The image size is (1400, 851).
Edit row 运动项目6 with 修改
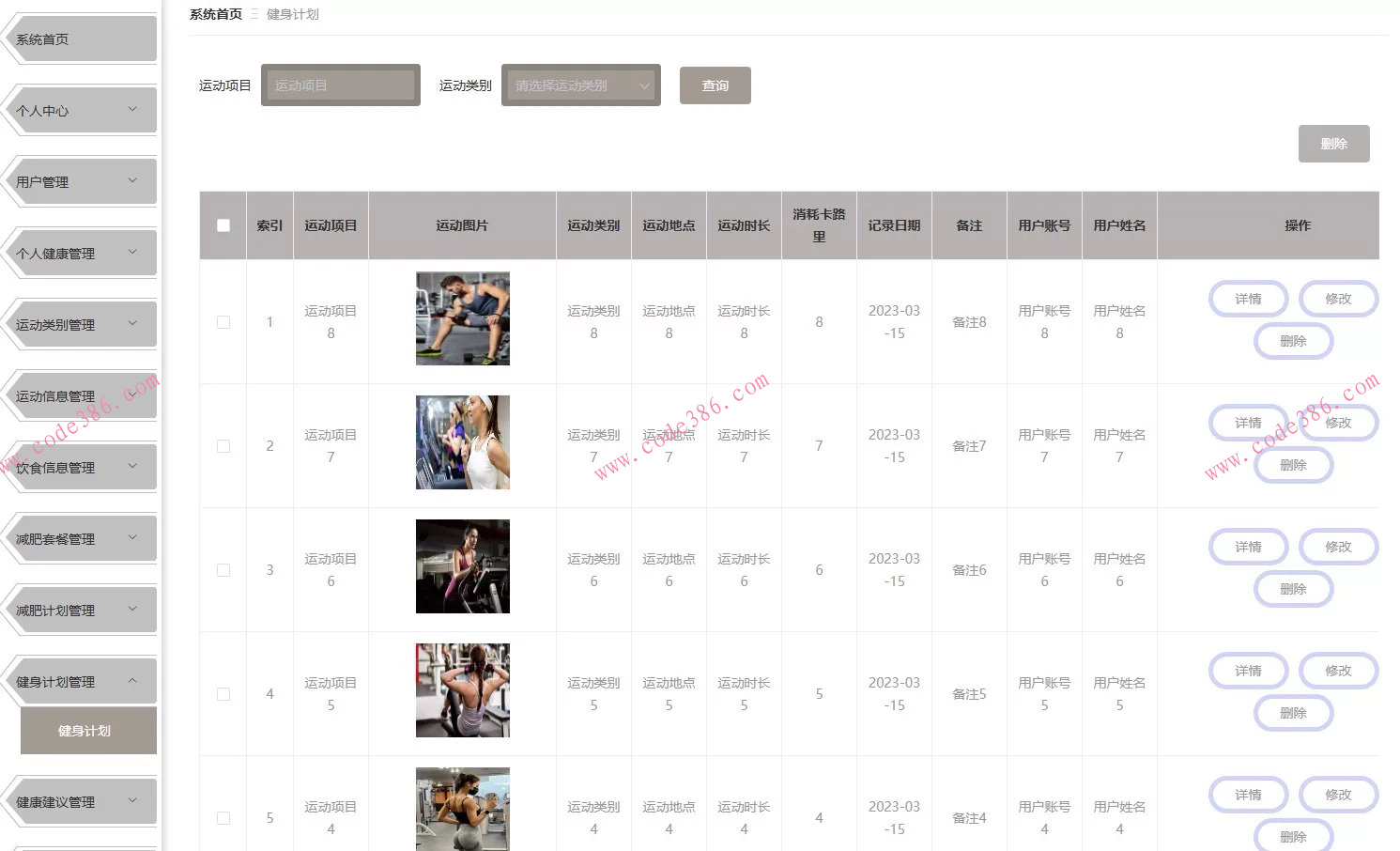click(1339, 547)
